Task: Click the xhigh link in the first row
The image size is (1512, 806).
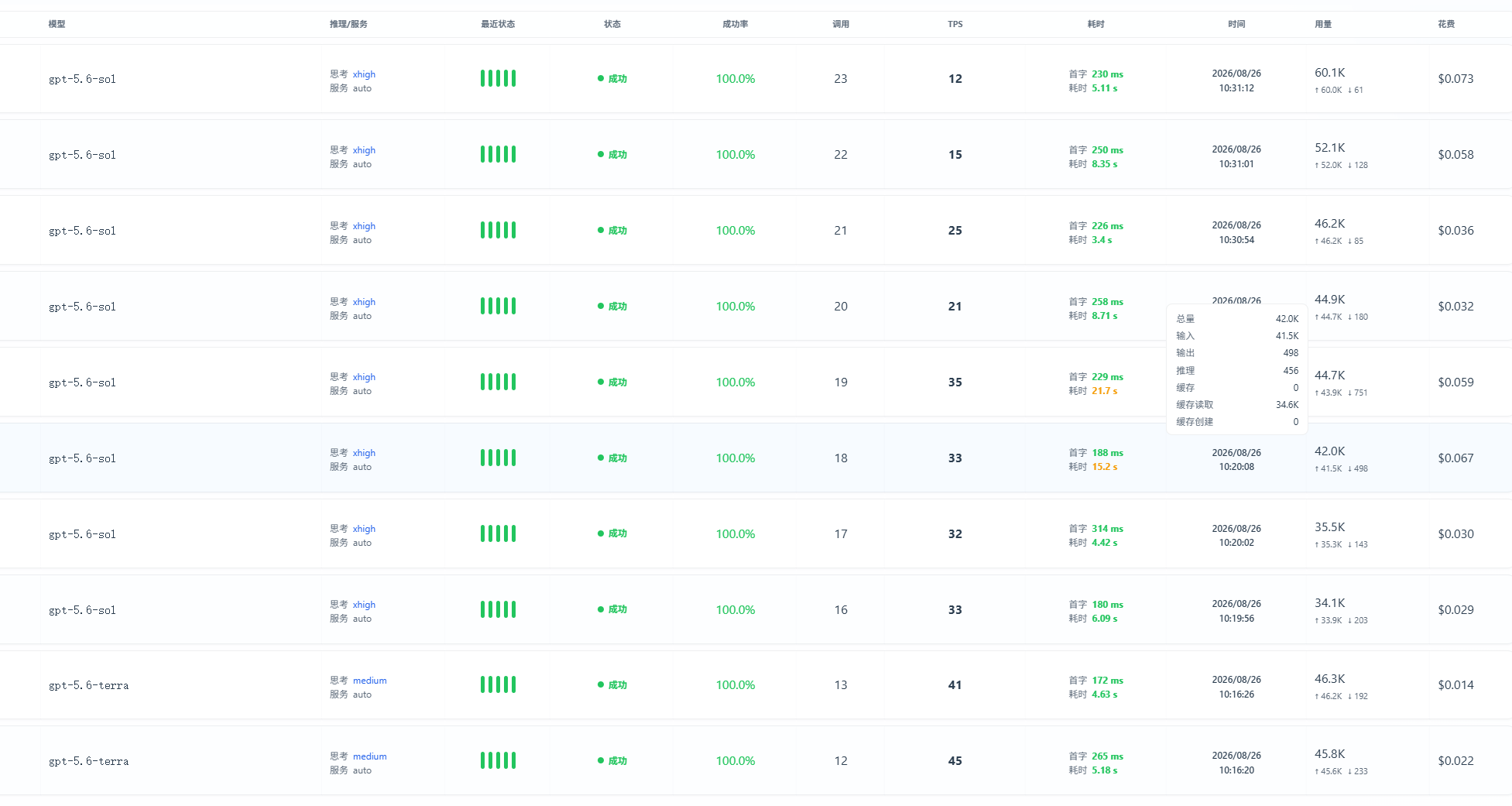Action: 364,74
